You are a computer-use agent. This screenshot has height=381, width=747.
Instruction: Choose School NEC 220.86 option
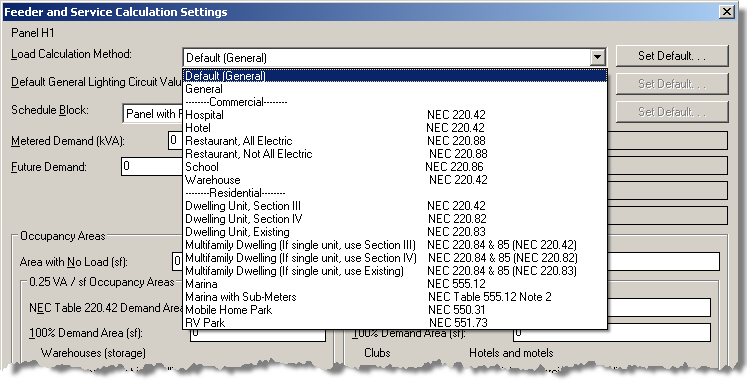click(x=395, y=167)
